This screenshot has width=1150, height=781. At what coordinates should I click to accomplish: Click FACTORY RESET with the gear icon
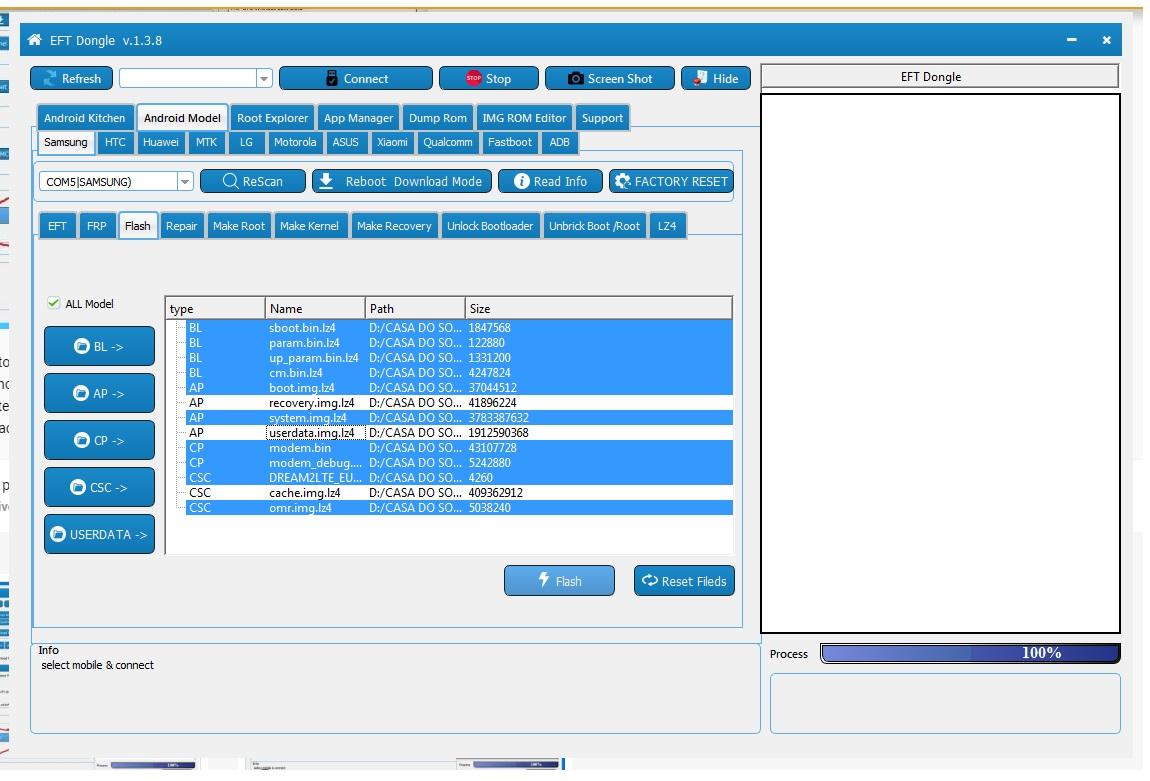[671, 181]
